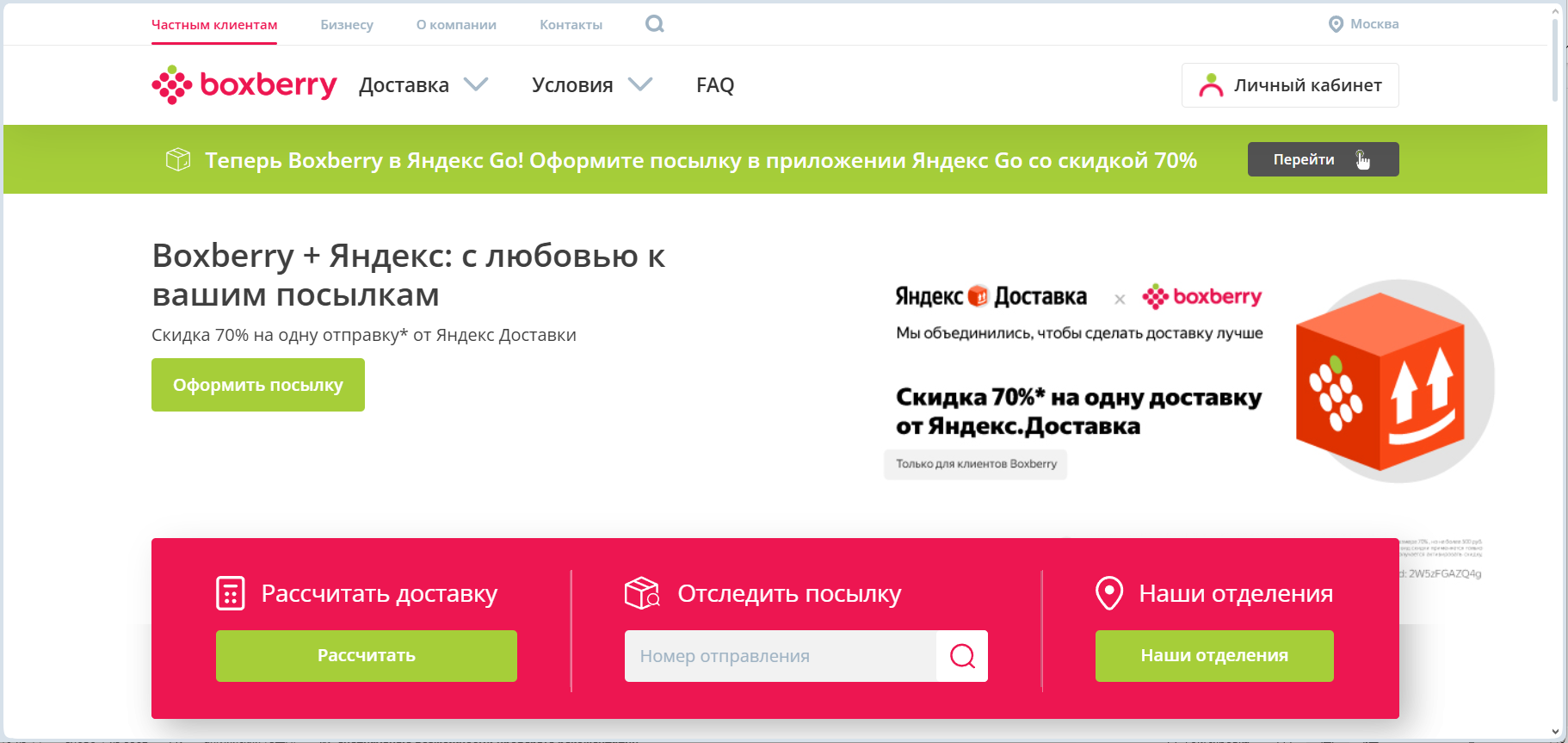Screen dimensions: 1568x743
Task: Open the Условия menu item
Action: [572, 85]
